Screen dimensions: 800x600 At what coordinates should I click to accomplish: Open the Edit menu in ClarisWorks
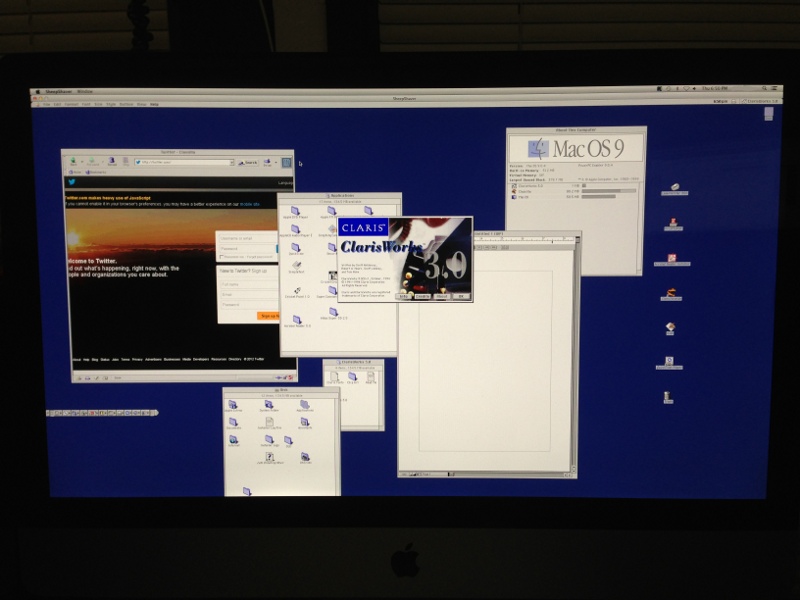click(58, 104)
